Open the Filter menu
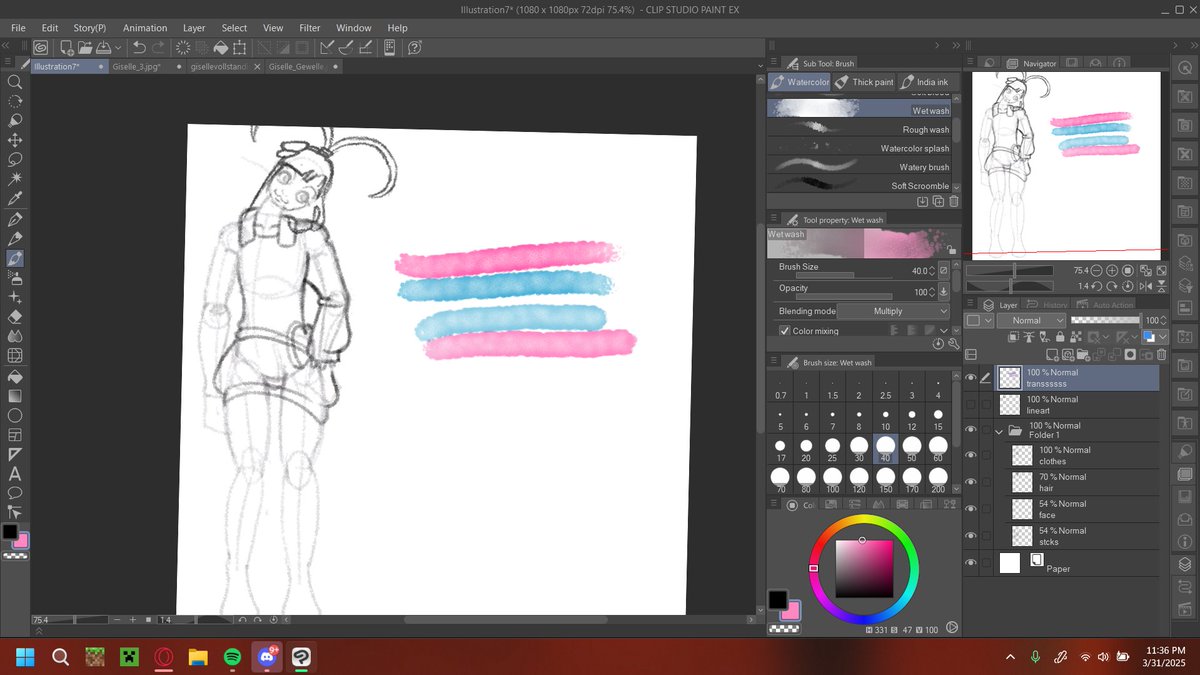The height and width of the screenshot is (675, 1200). pos(310,28)
